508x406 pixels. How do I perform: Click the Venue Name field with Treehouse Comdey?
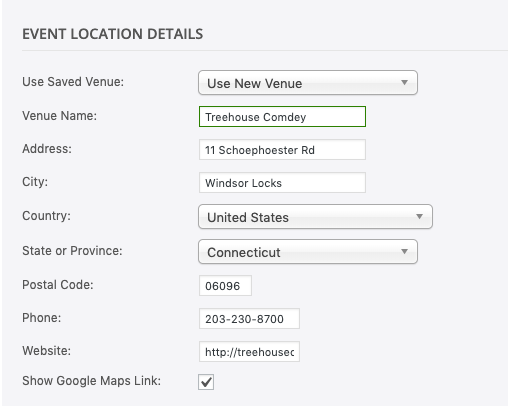click(x=282, y=117)
